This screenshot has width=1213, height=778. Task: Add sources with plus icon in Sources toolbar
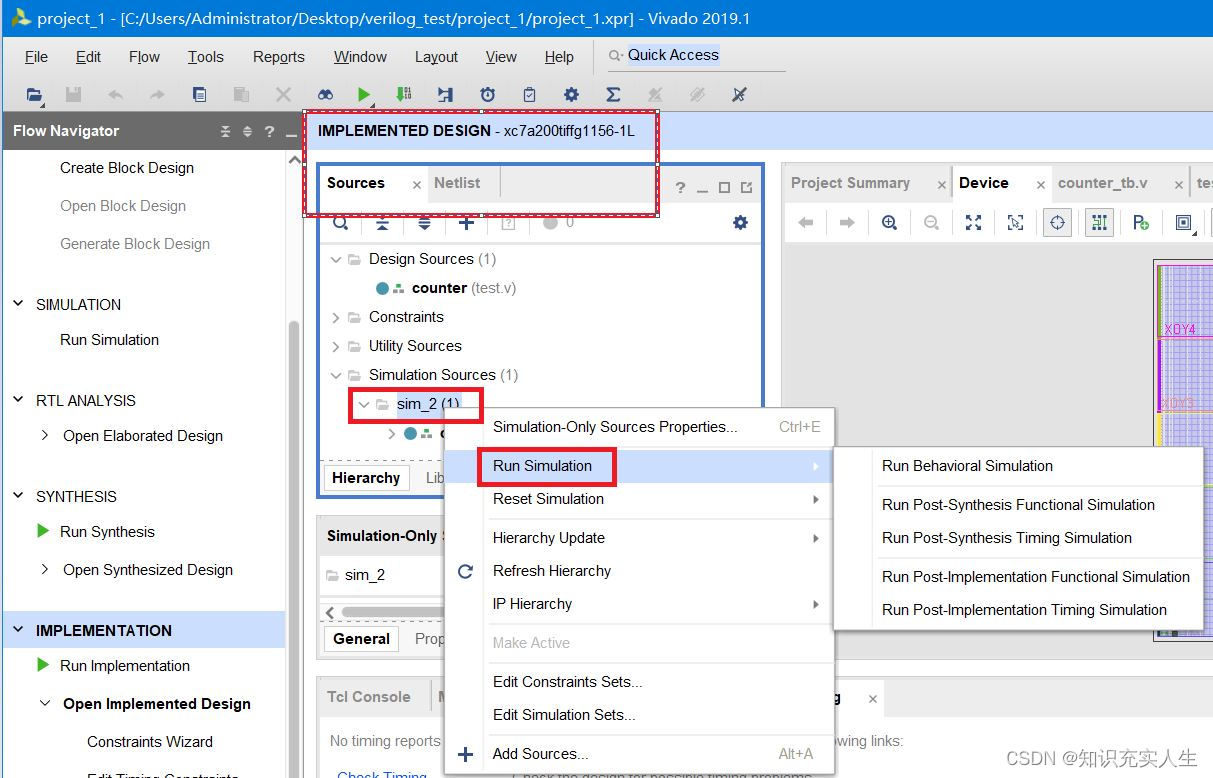[x=466, y=223]
